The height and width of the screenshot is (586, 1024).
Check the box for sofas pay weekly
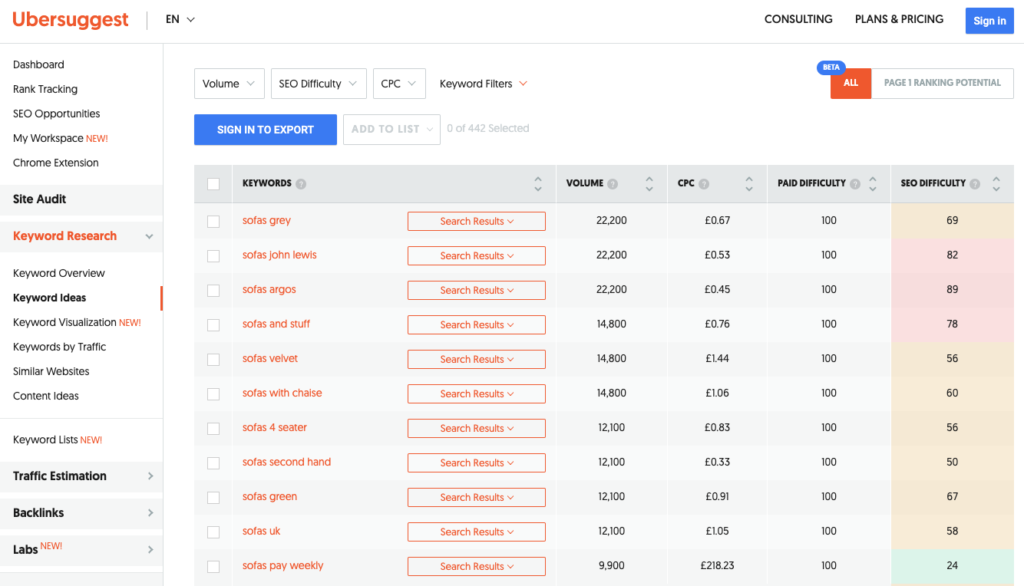[214, 566]
